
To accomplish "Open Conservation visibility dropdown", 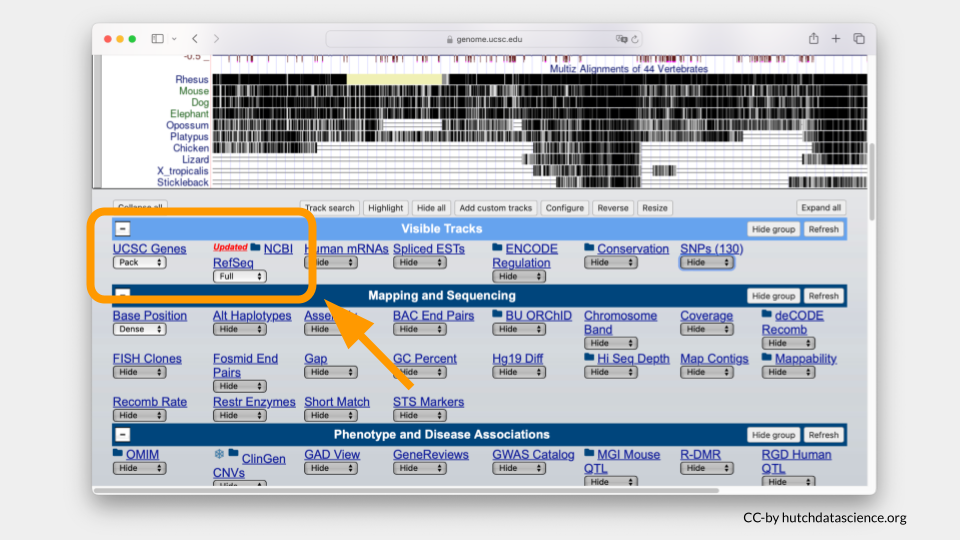I will tap(610, 263).
